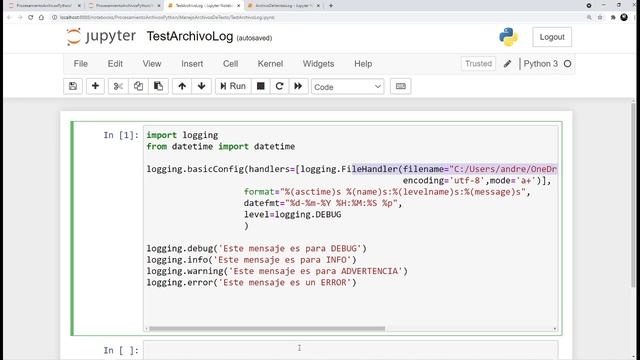The width and height of the screenshot is (640, 360).
Task: Open the Help menu
Action: tap(363, 64)
